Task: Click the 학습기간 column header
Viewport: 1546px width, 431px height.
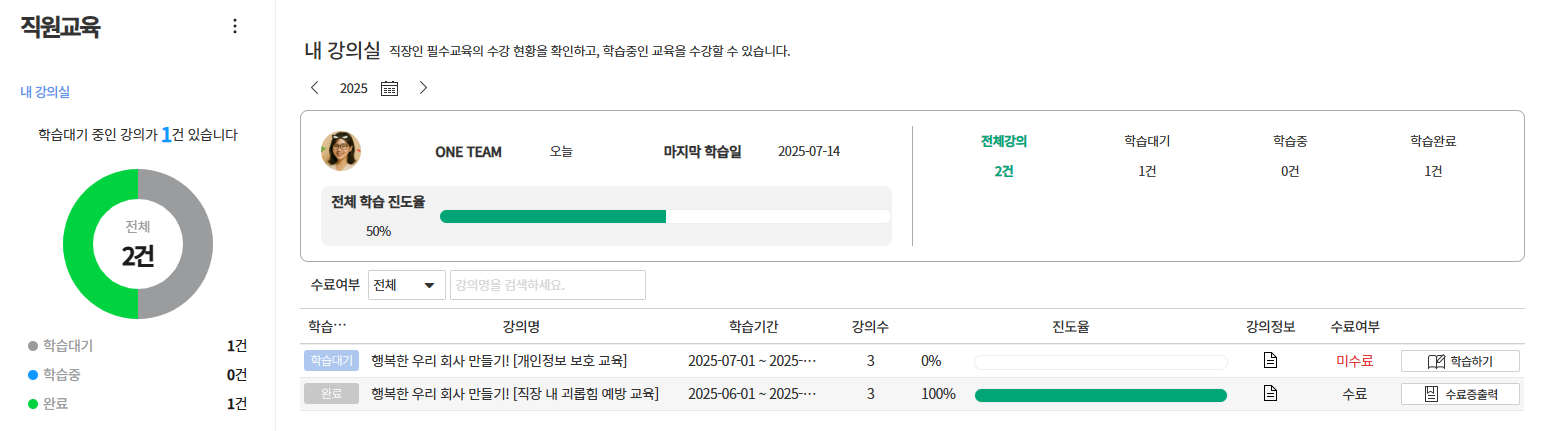Action: point(754,326)
